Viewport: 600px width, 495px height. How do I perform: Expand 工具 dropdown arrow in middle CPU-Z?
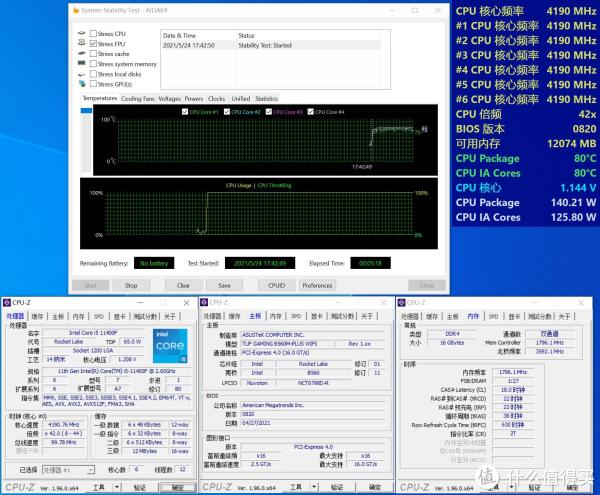pos(314,487)
